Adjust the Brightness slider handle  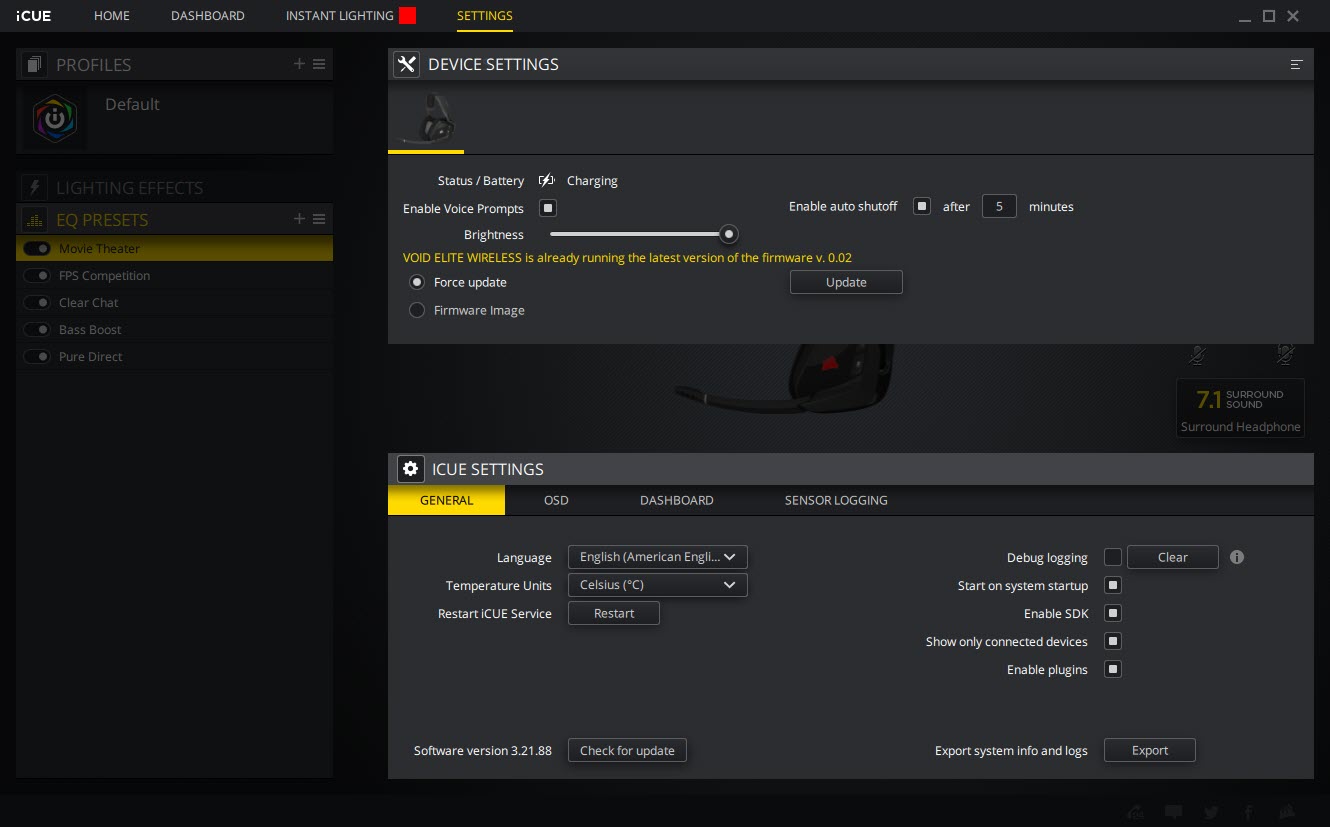tap(730, 234)
